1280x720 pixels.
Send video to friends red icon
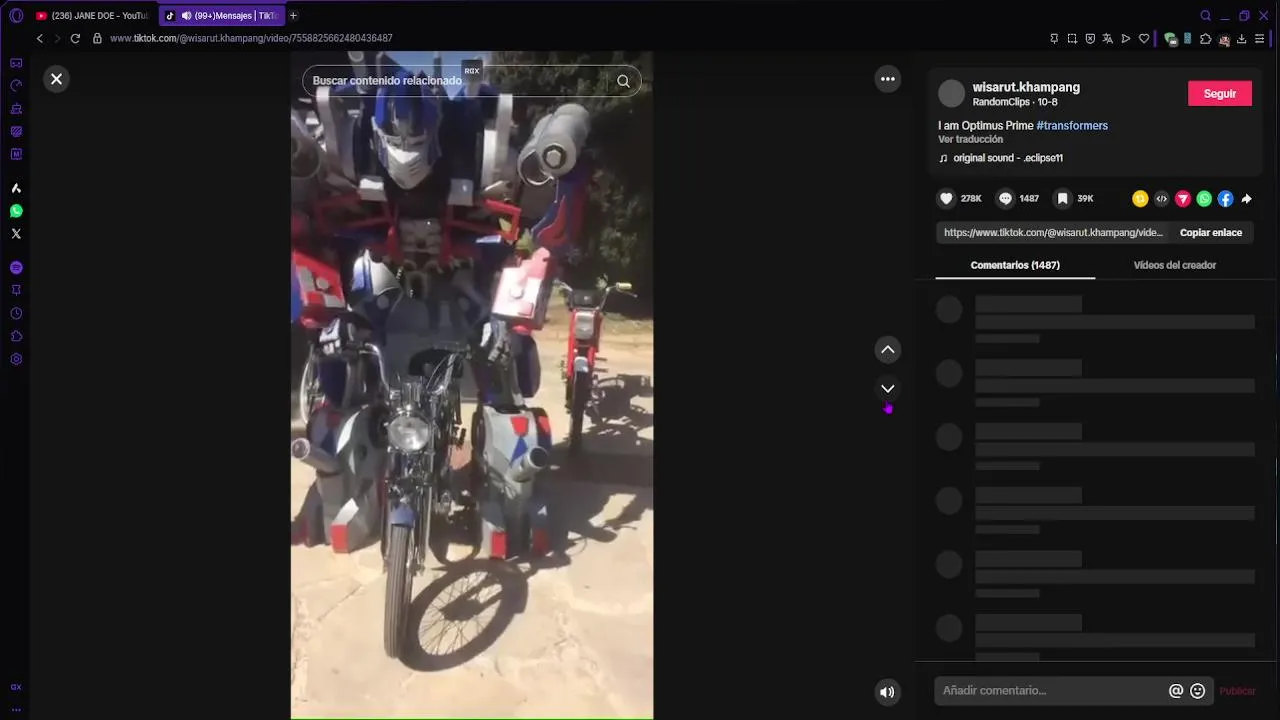tap(1183, 199)
